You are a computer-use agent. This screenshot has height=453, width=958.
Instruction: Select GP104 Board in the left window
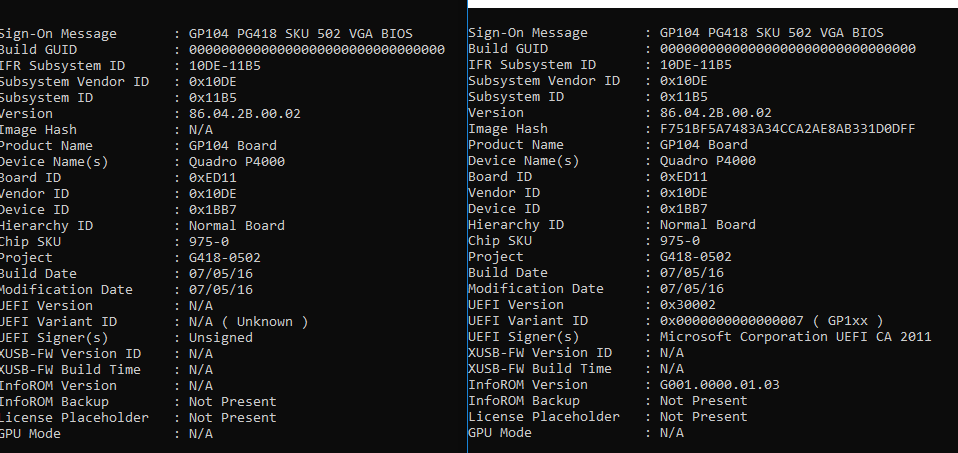pos(232,146)
